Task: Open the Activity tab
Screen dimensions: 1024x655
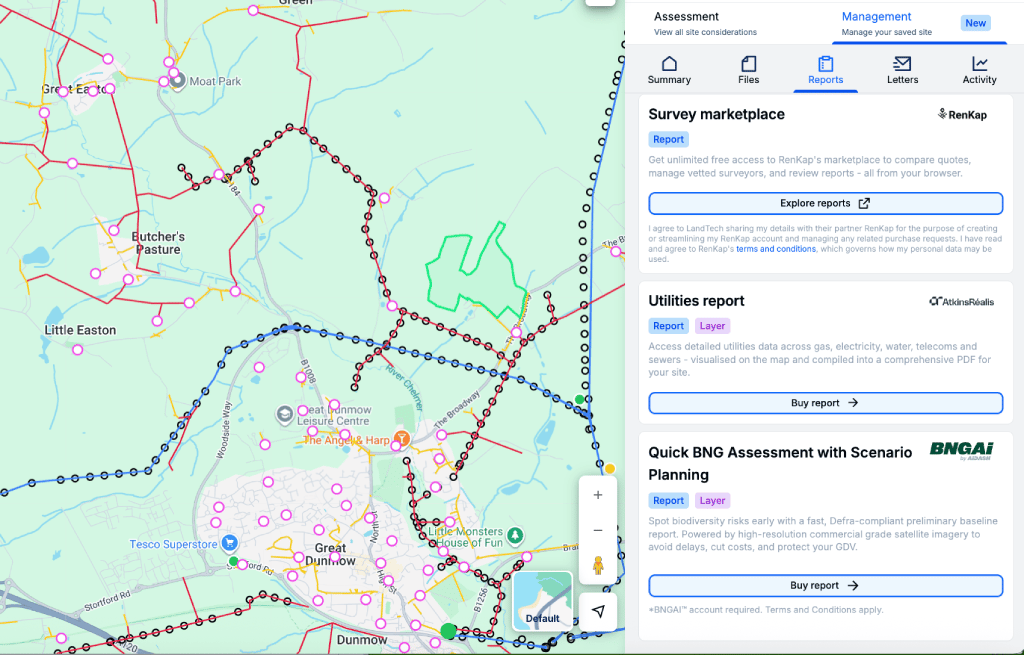Action: (979, 70)
